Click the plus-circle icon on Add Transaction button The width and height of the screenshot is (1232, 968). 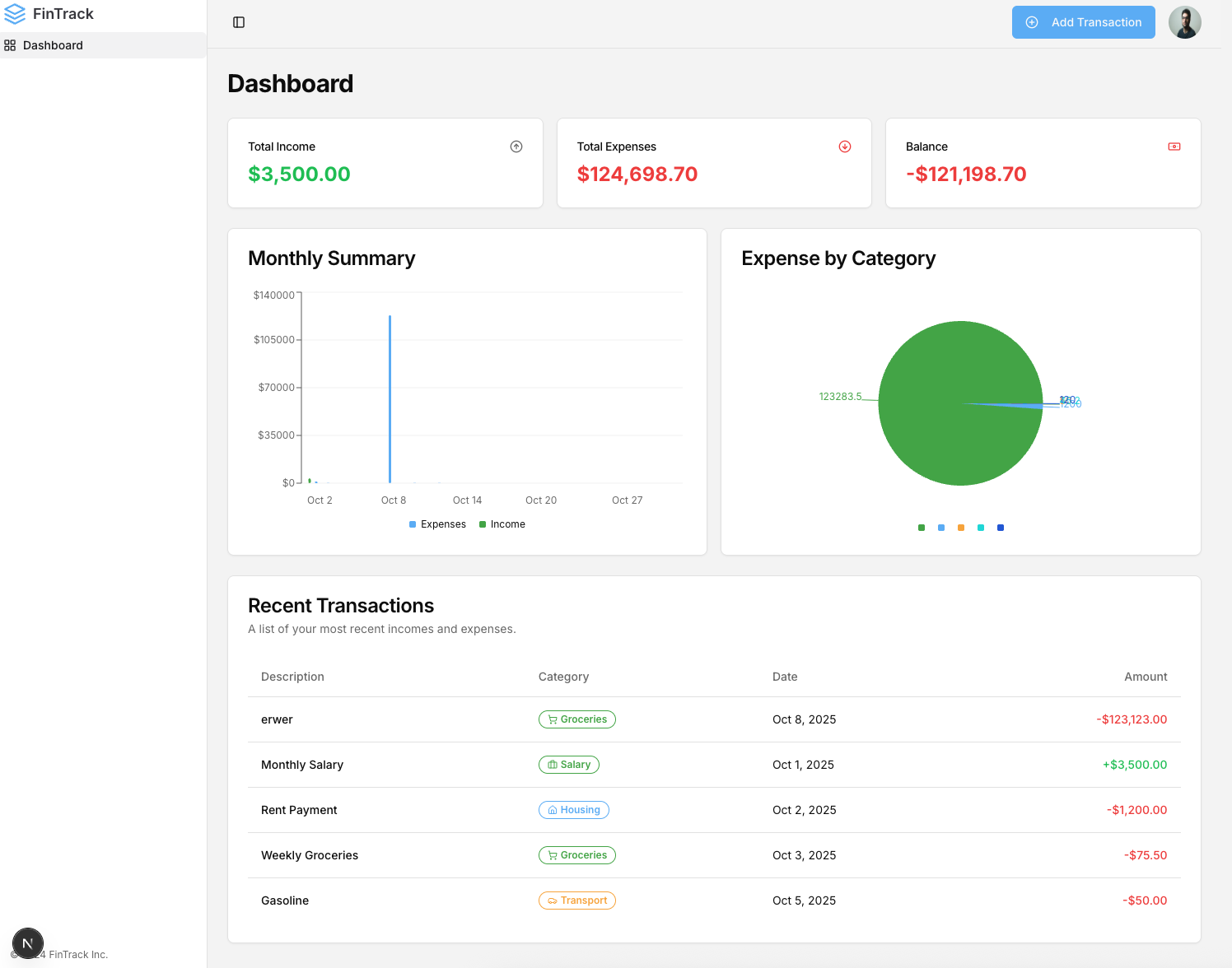tap(1032, 22)
